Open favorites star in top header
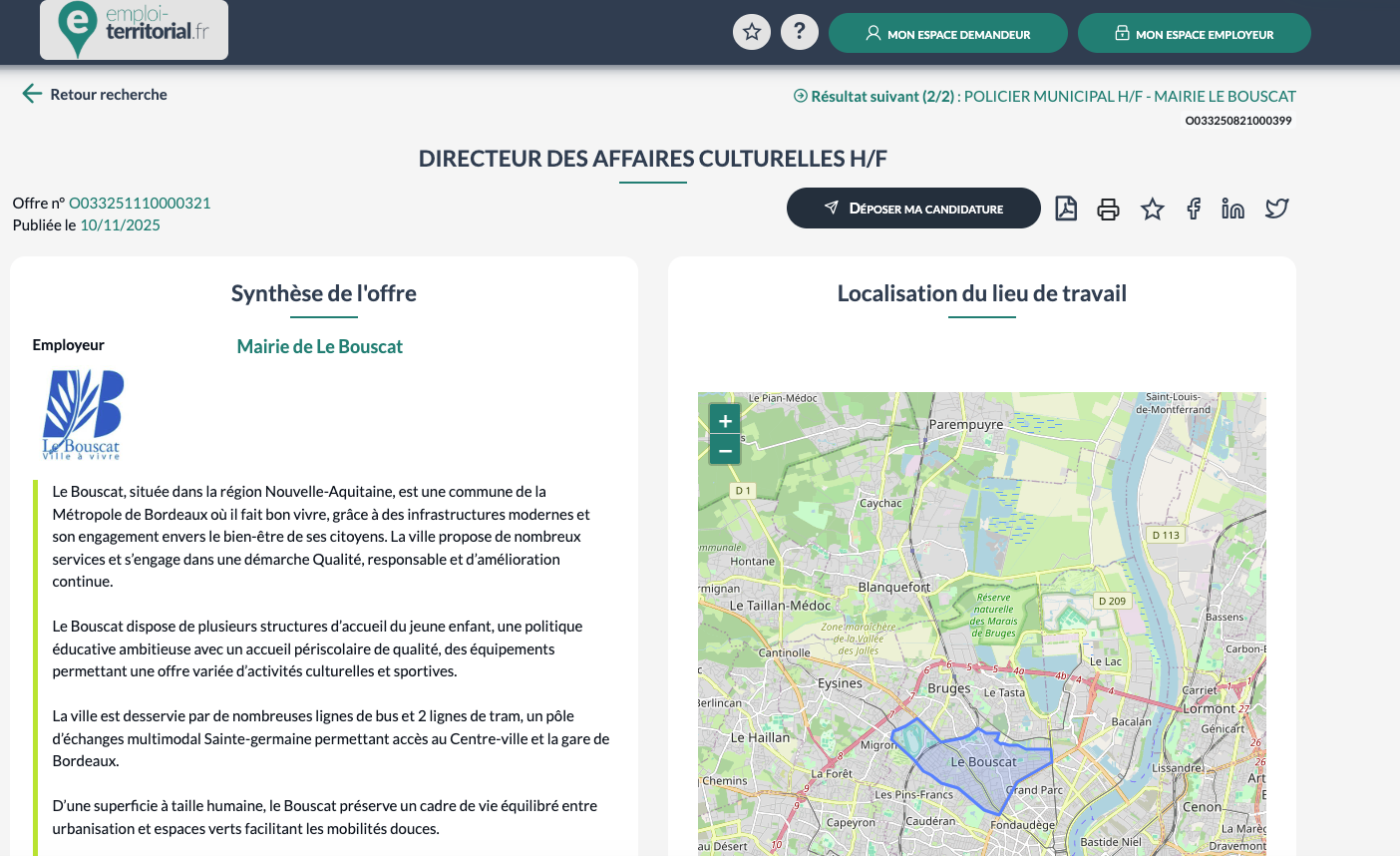This screenshot has width=1400, height=856. click(752, 32)
